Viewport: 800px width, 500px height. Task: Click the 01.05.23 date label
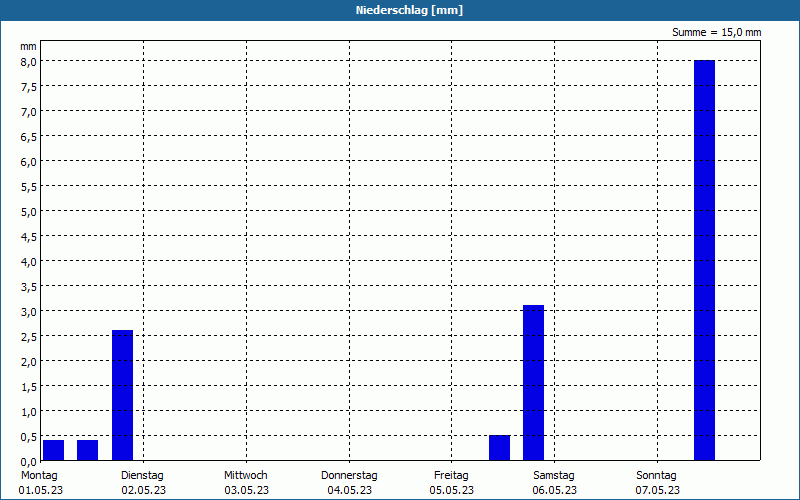pyautogui.click(x=41, y=490)
